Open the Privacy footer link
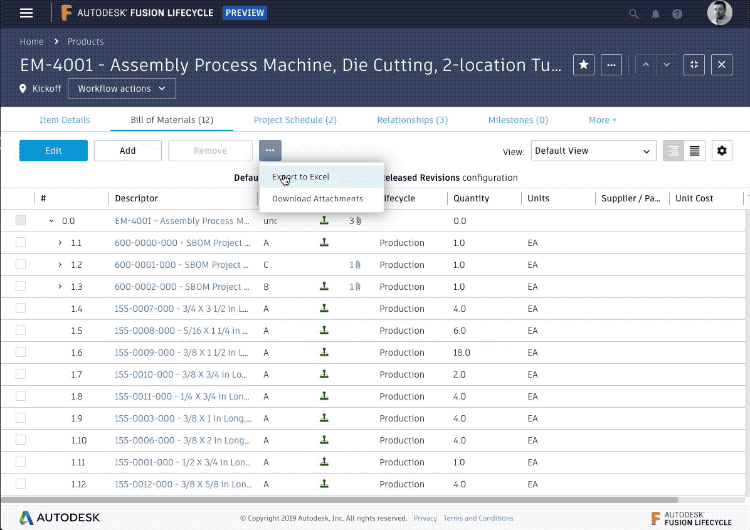This screenshot has height=530, width=750. [425, 518]
